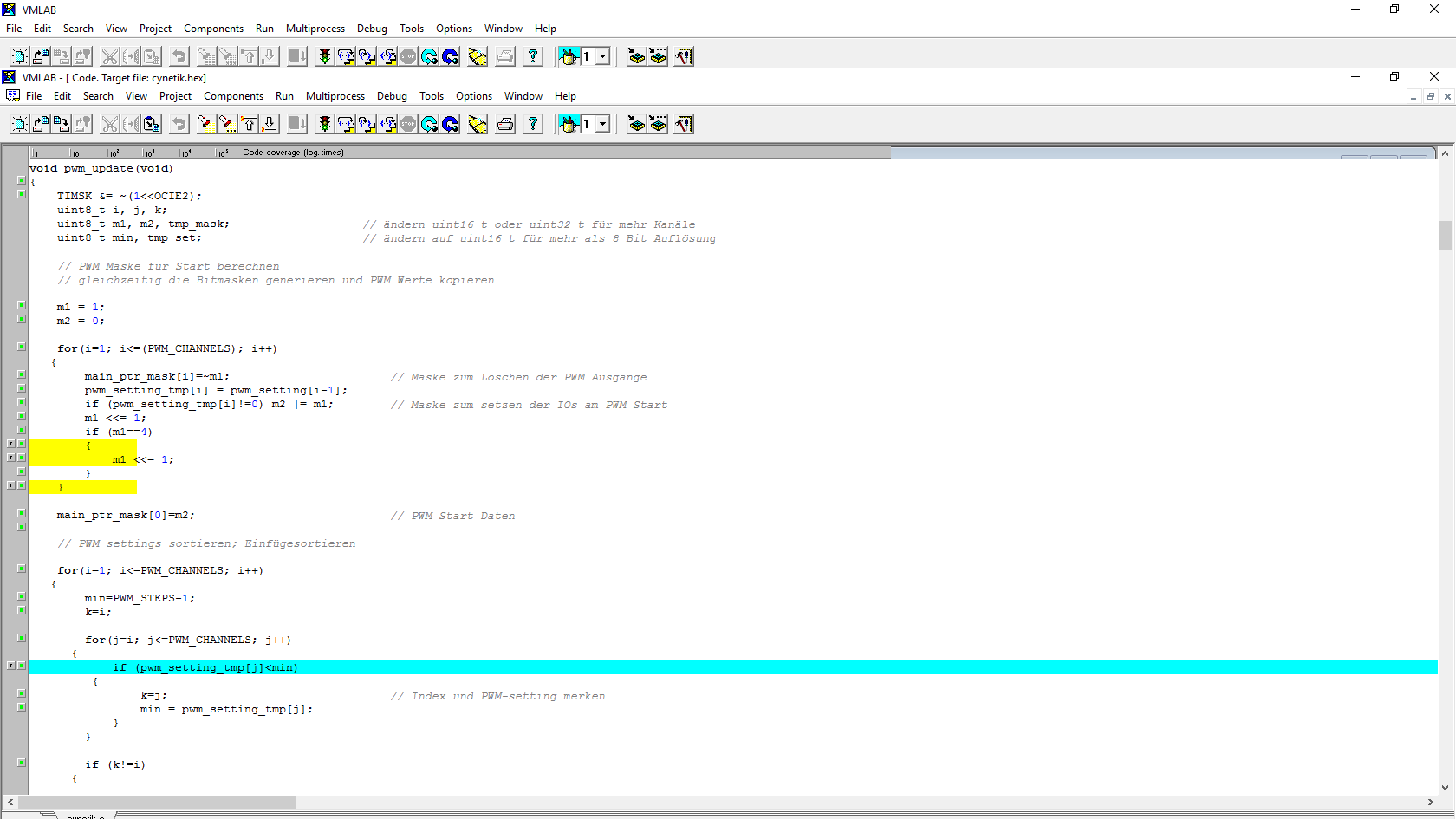
Task: Toggle the breakpoint marker beside 'min=PWM_STEPS-1;'
Action: point(22,596)
